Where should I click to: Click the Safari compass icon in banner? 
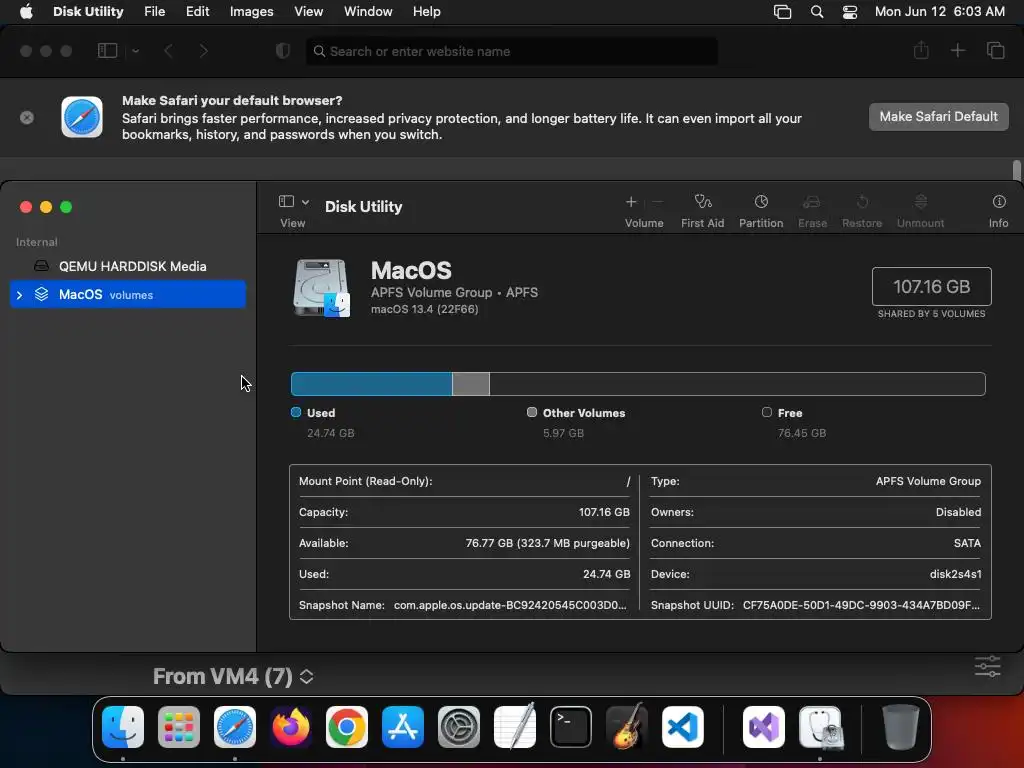pos(82,118)
